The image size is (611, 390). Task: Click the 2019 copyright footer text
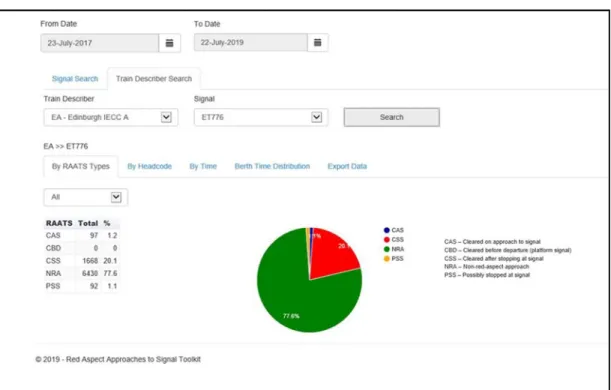coord(118,359)
